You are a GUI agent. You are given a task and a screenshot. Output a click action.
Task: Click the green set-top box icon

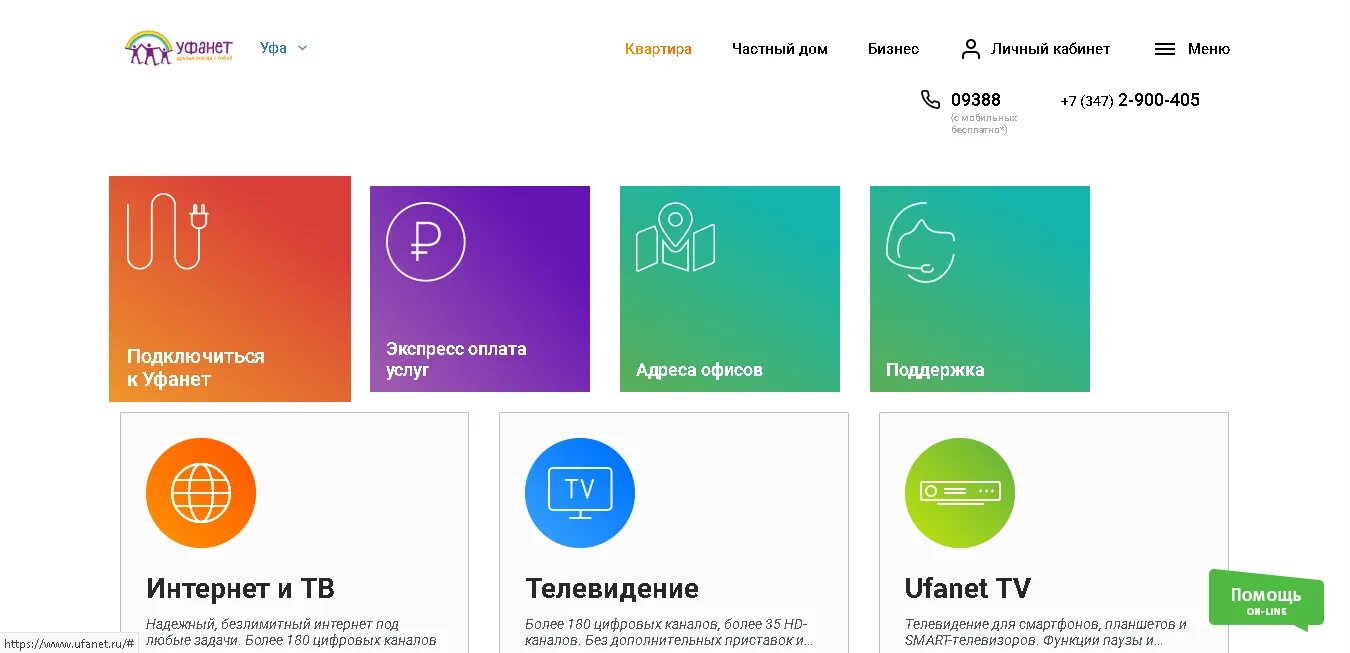click(960, 493)
